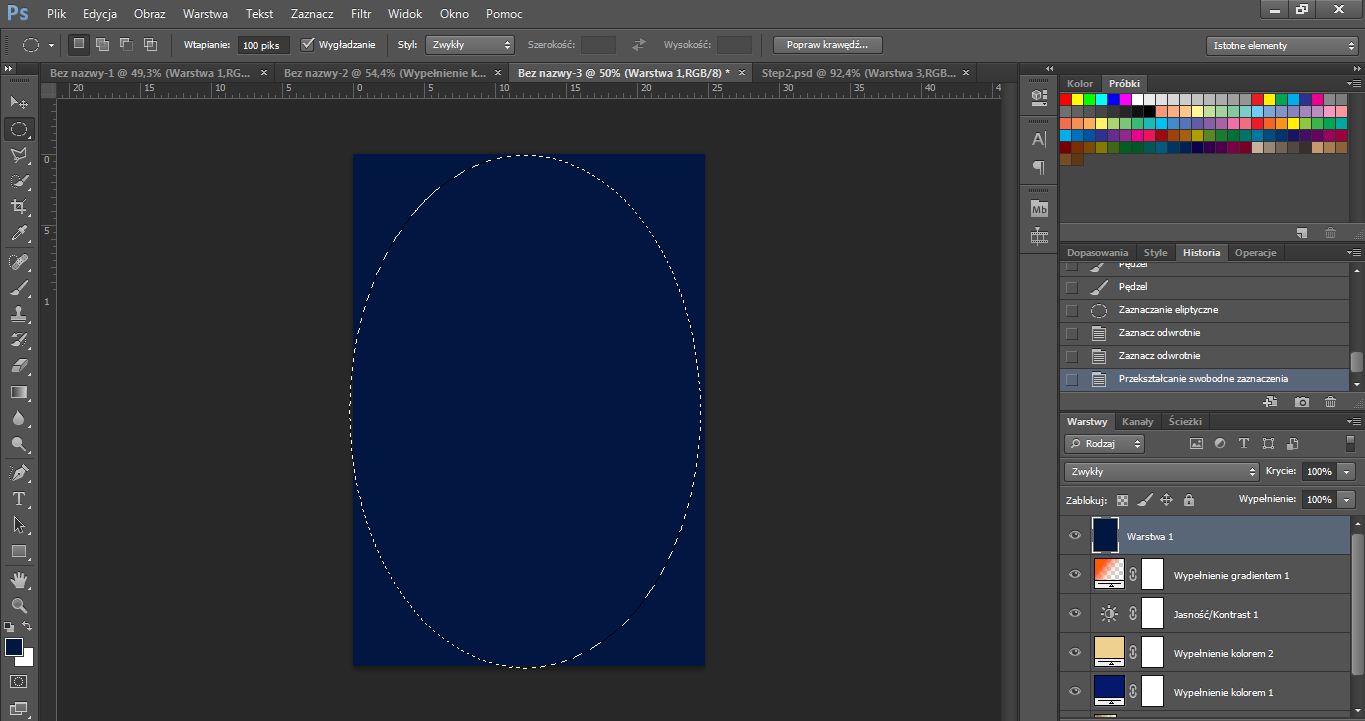The height and width of the screenshot is (721, 1365).
Task: Open the Filtr menu
Action: (361, 14)
